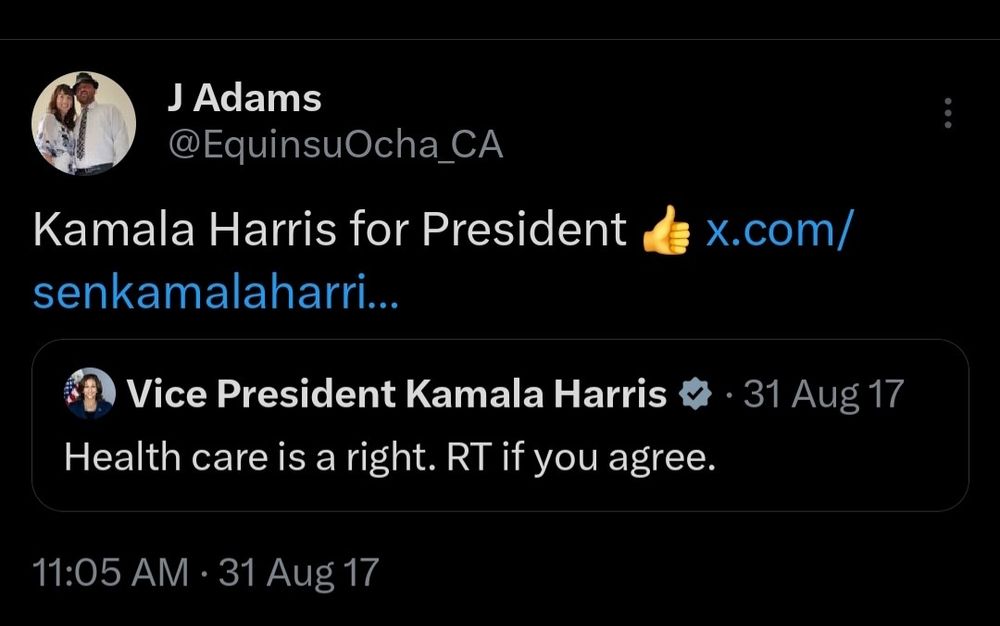Click the 'Kamala Harris for President' text

[x=330, y=231]
